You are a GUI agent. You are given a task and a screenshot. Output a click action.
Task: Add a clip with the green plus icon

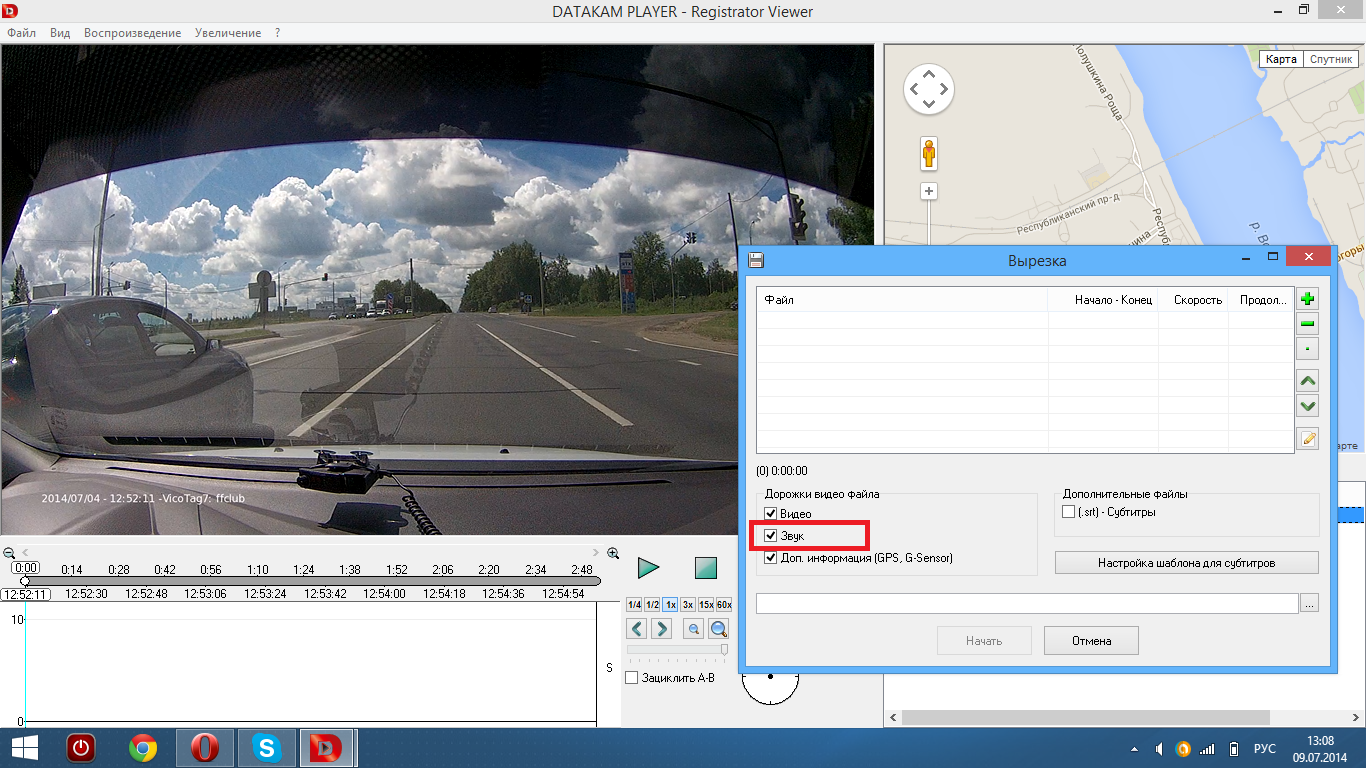tap(1307, 298)
